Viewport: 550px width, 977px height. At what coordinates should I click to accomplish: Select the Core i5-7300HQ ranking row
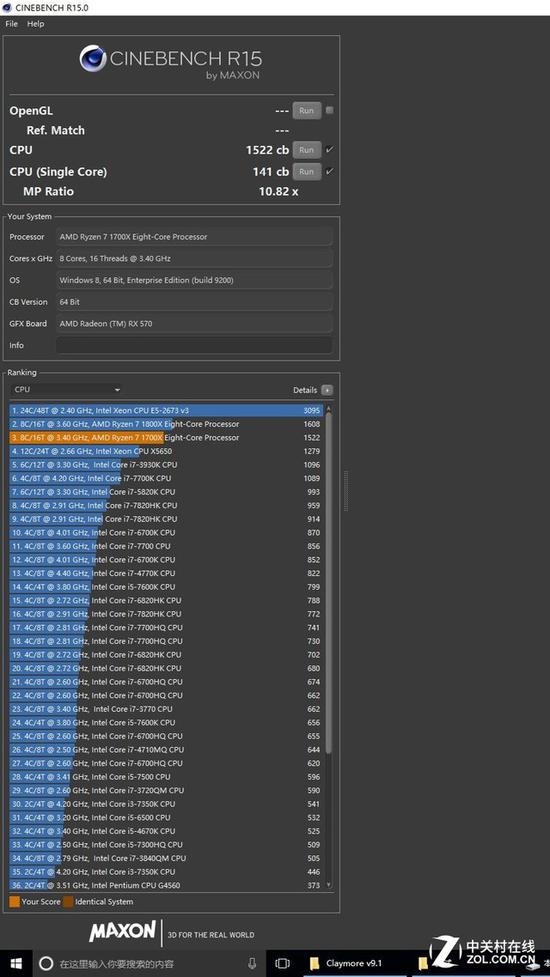[166, 845]
